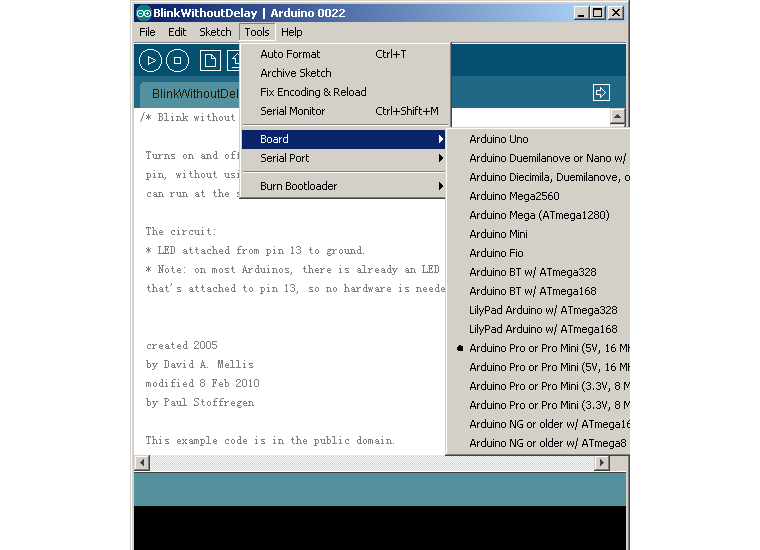Select Arduino Fio board
This screenshot has width=760, height=550.
tap(539, 253)
